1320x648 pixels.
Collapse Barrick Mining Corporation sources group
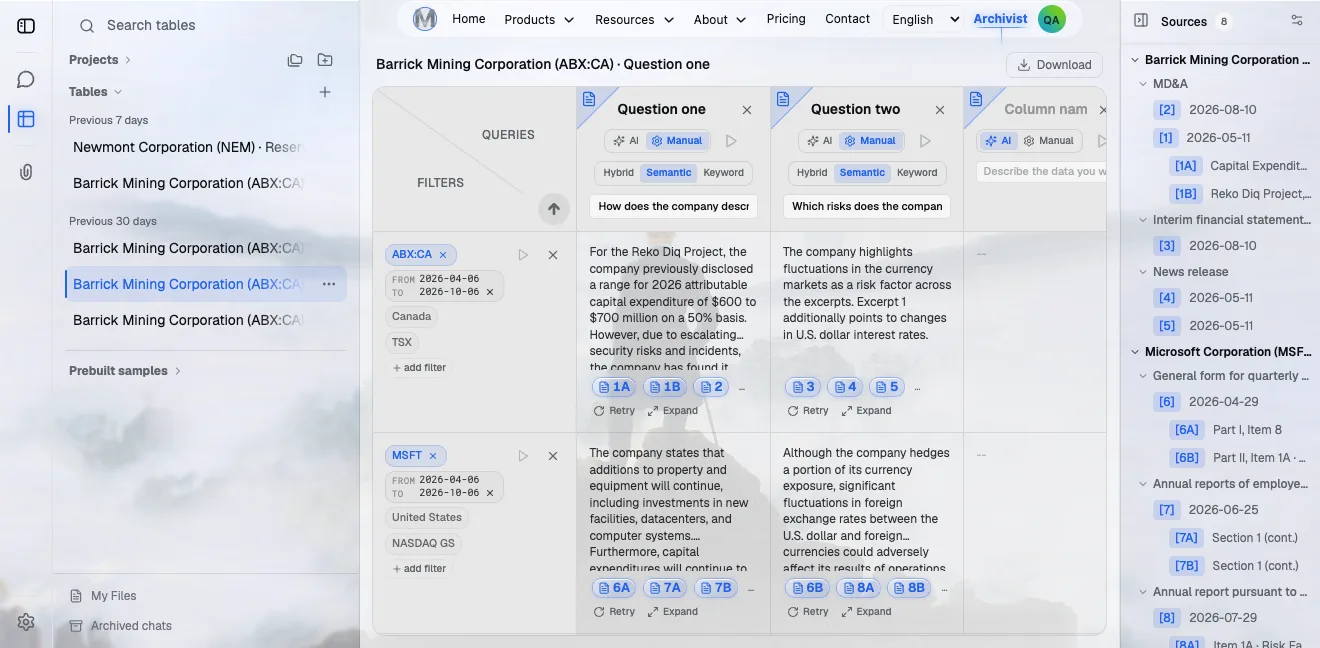[1136, 60]
